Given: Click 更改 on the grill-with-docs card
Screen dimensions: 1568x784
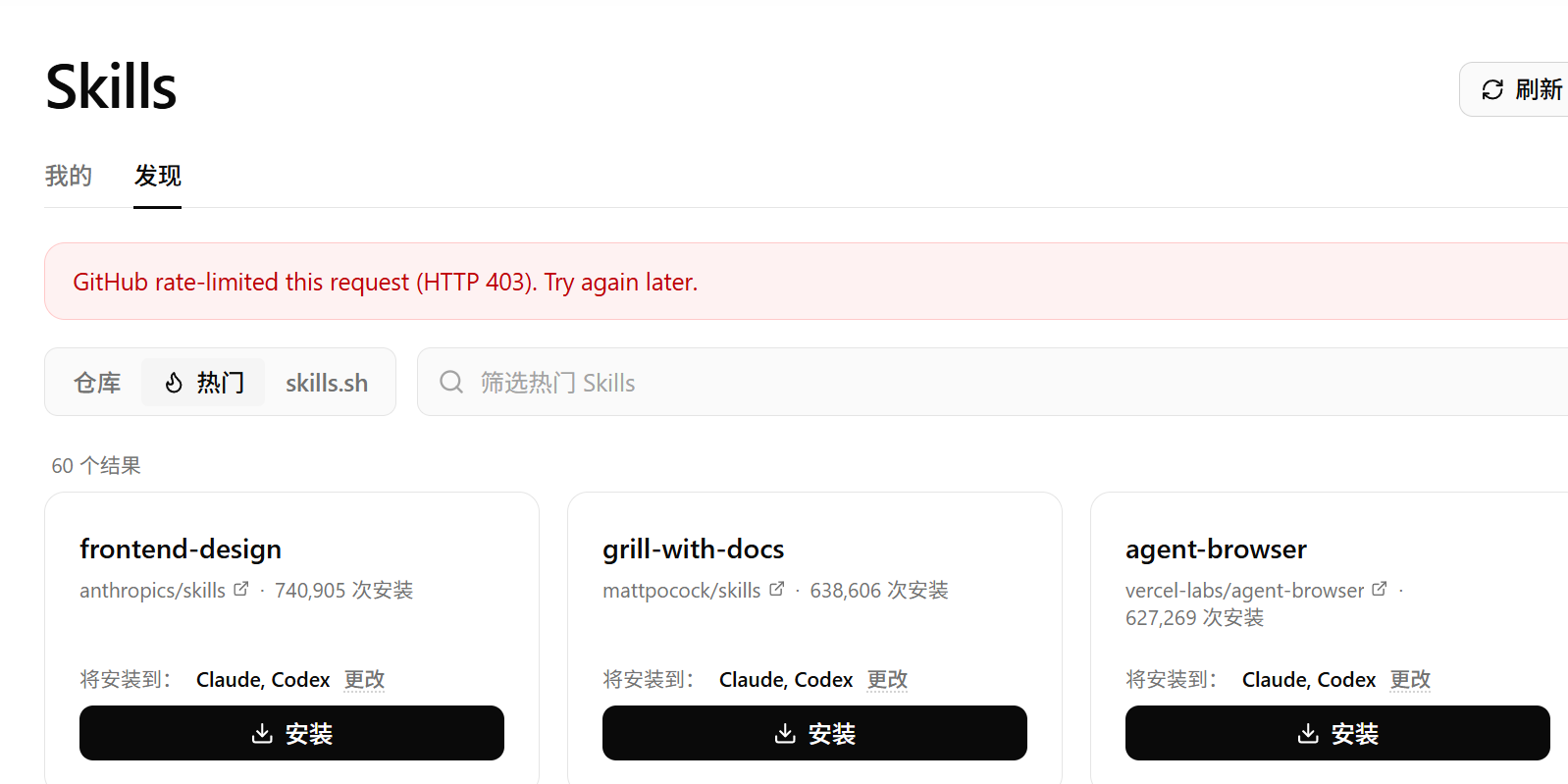Looking at the screenshot, I should pyautogui.click(x=887, y=680).
